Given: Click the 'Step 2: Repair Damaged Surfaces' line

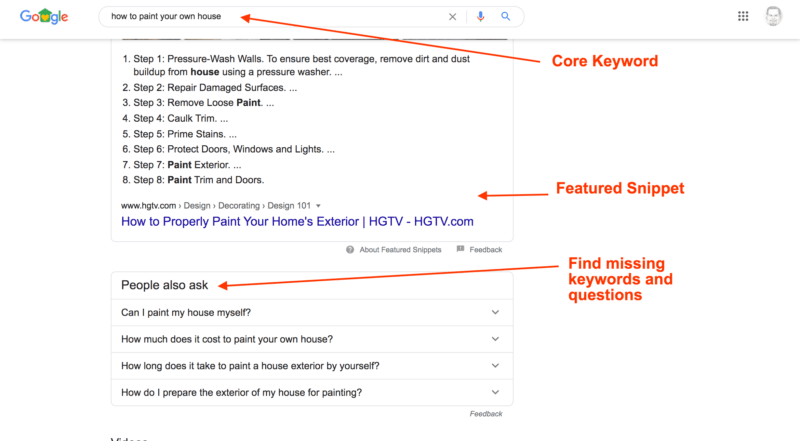Looking at the screenshot, I should coord(210,88).
